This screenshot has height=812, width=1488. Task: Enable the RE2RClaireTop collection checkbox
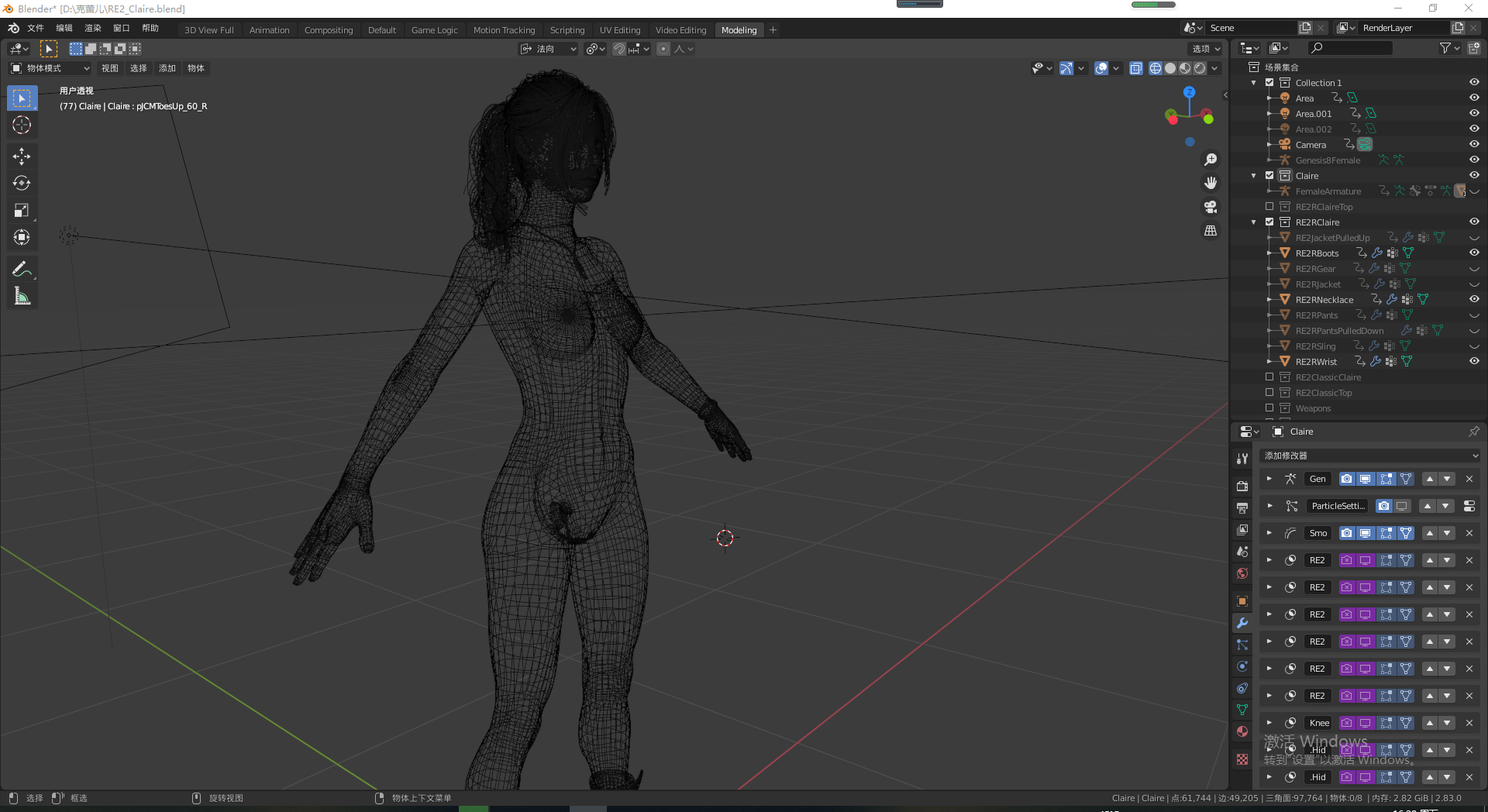point(1269,207)
